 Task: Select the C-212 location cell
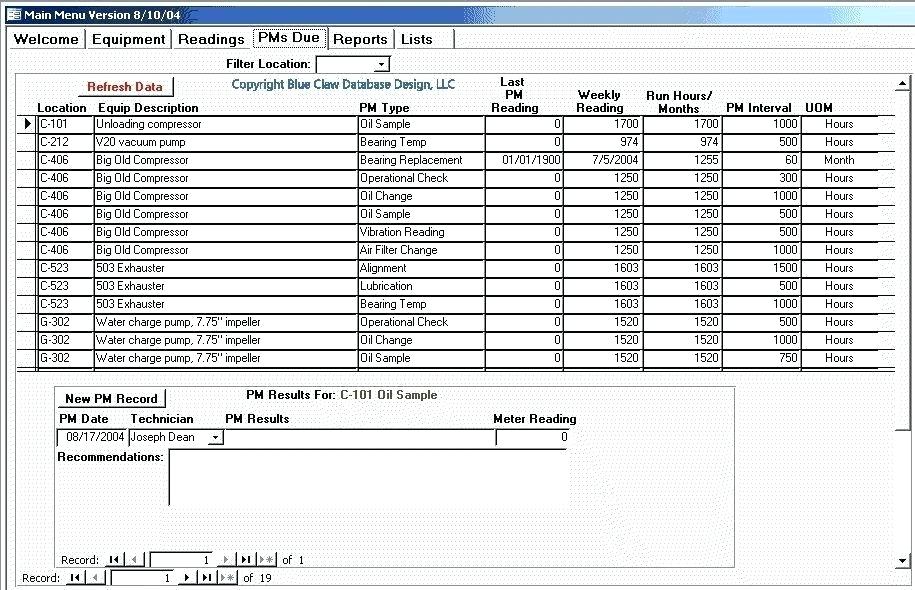coord(65,142)
